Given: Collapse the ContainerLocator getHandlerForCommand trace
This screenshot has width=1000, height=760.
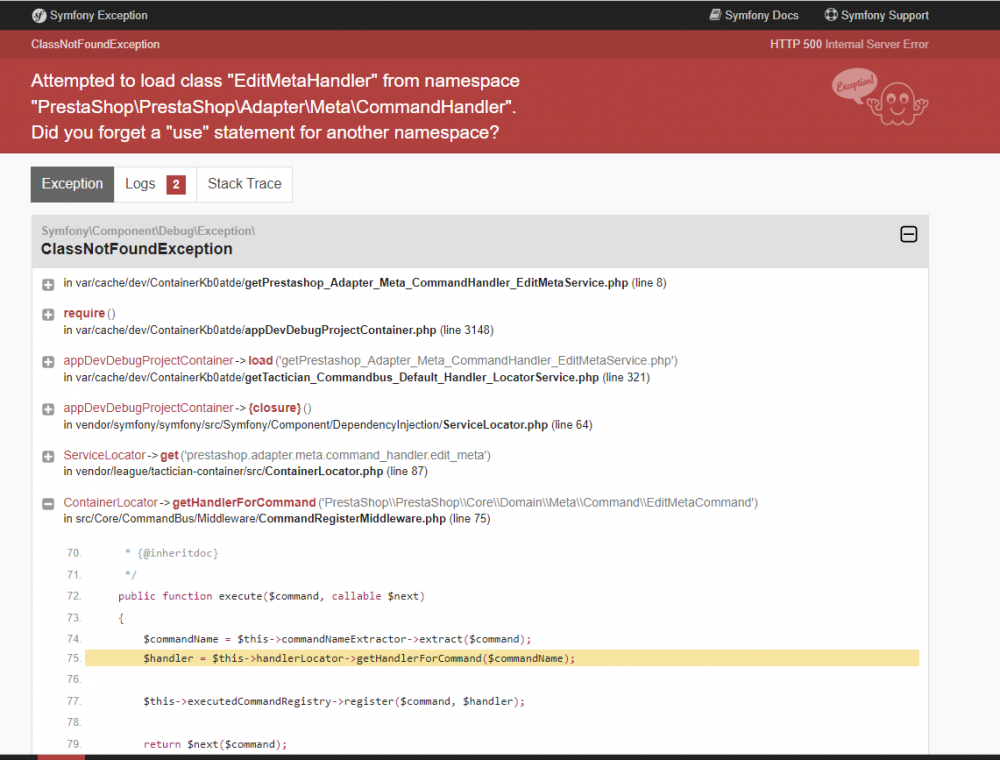Looking at the screenshot, I should point(48,504).
